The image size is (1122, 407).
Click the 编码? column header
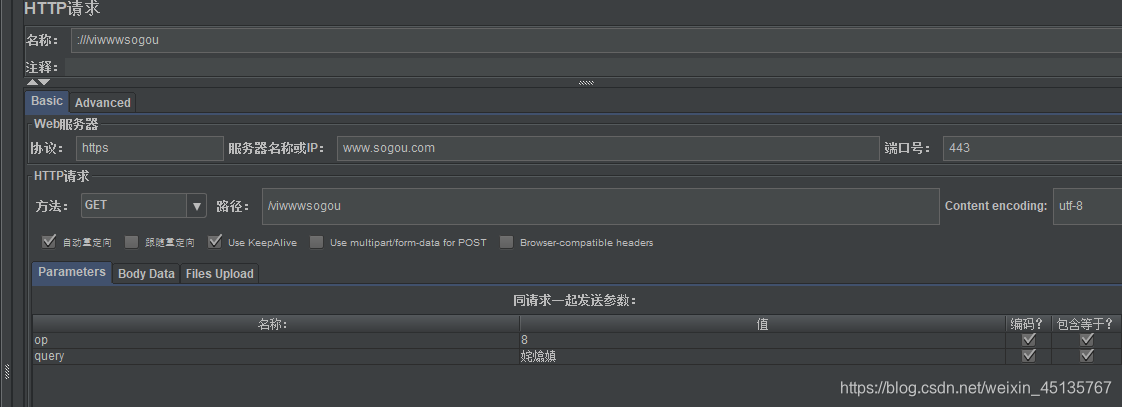[x=1028, y=324]
